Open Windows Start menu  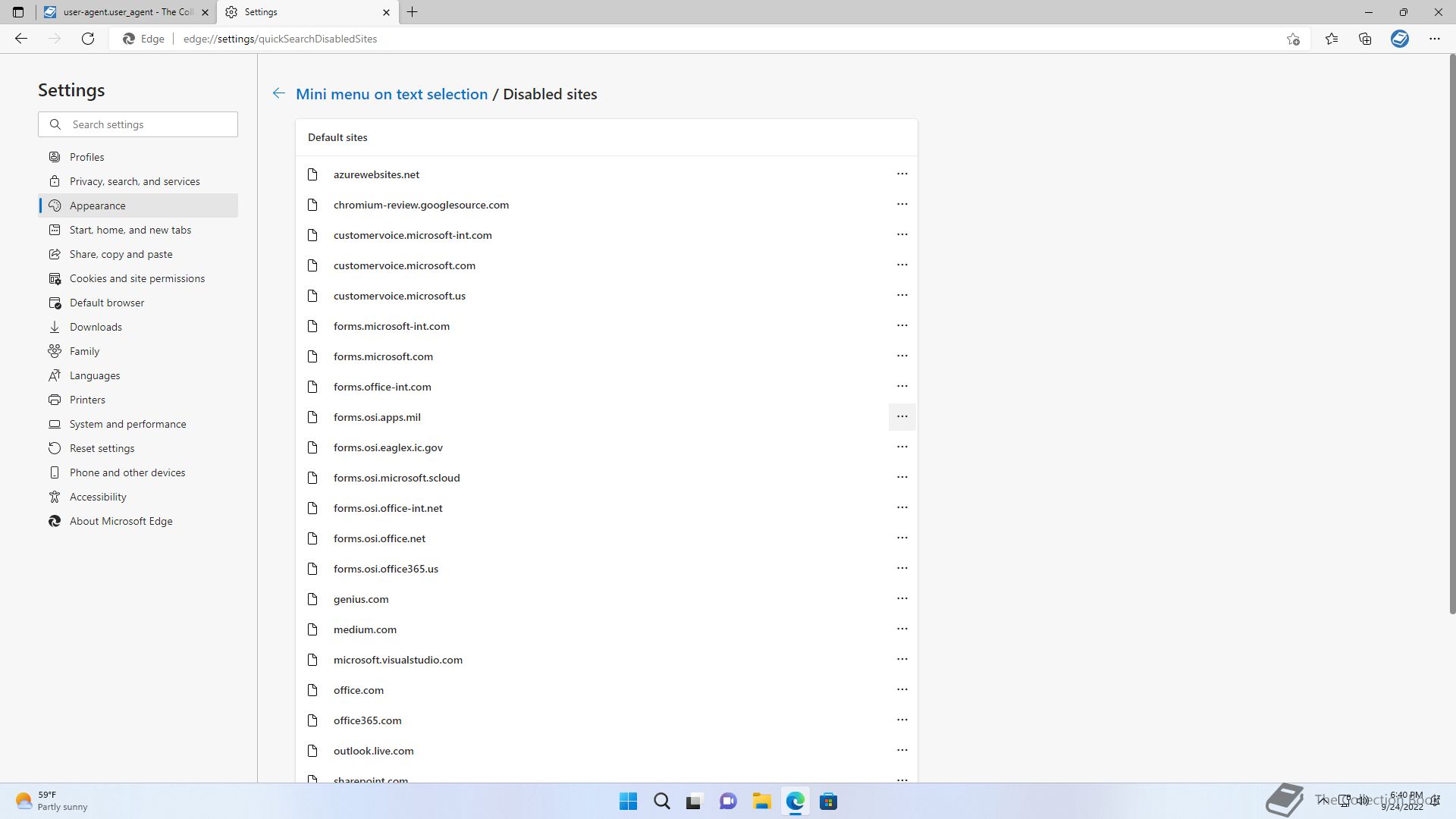coord(628,802)
